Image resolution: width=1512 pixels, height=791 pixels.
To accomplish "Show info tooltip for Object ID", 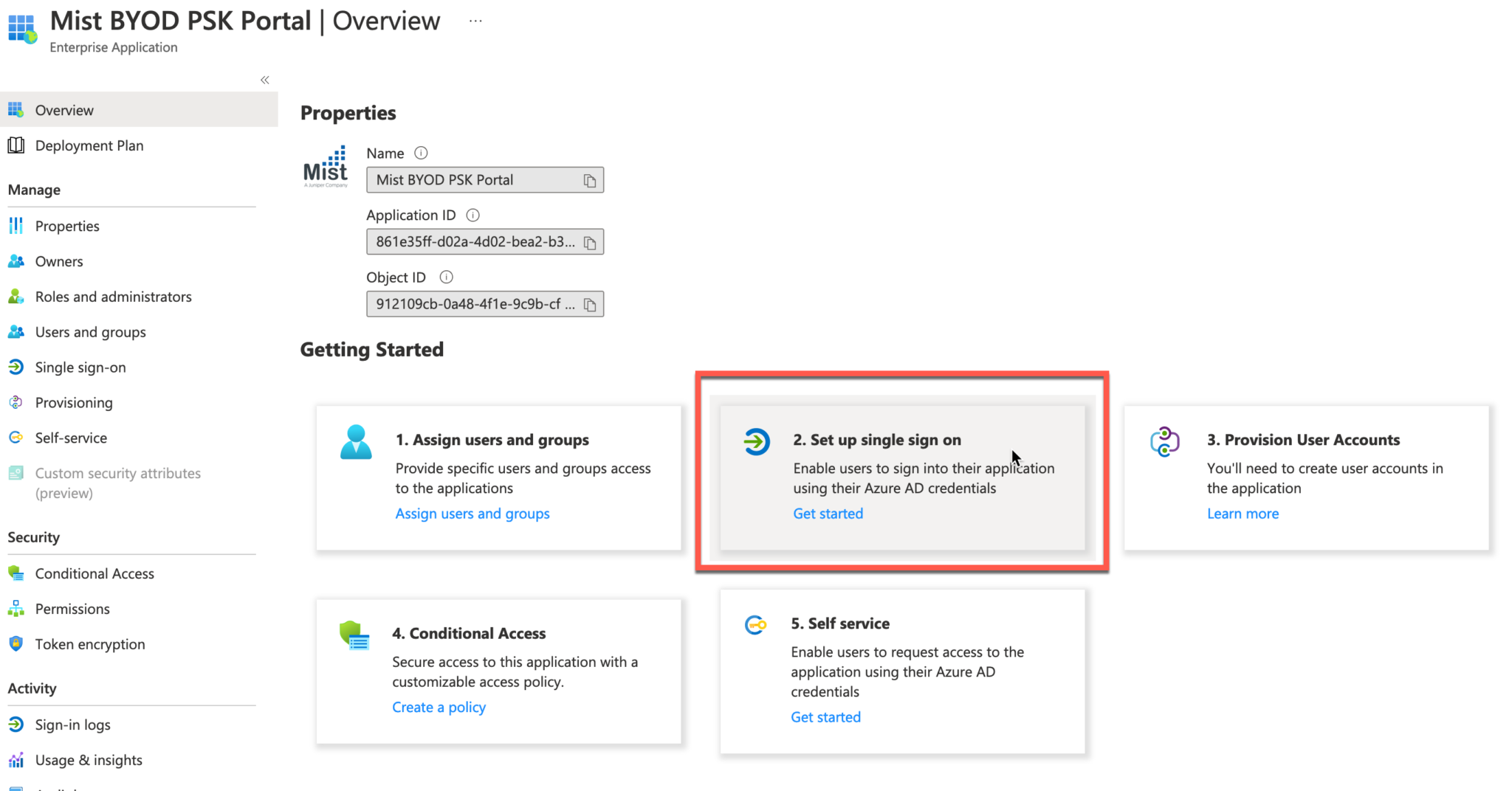I will point(446,277).
